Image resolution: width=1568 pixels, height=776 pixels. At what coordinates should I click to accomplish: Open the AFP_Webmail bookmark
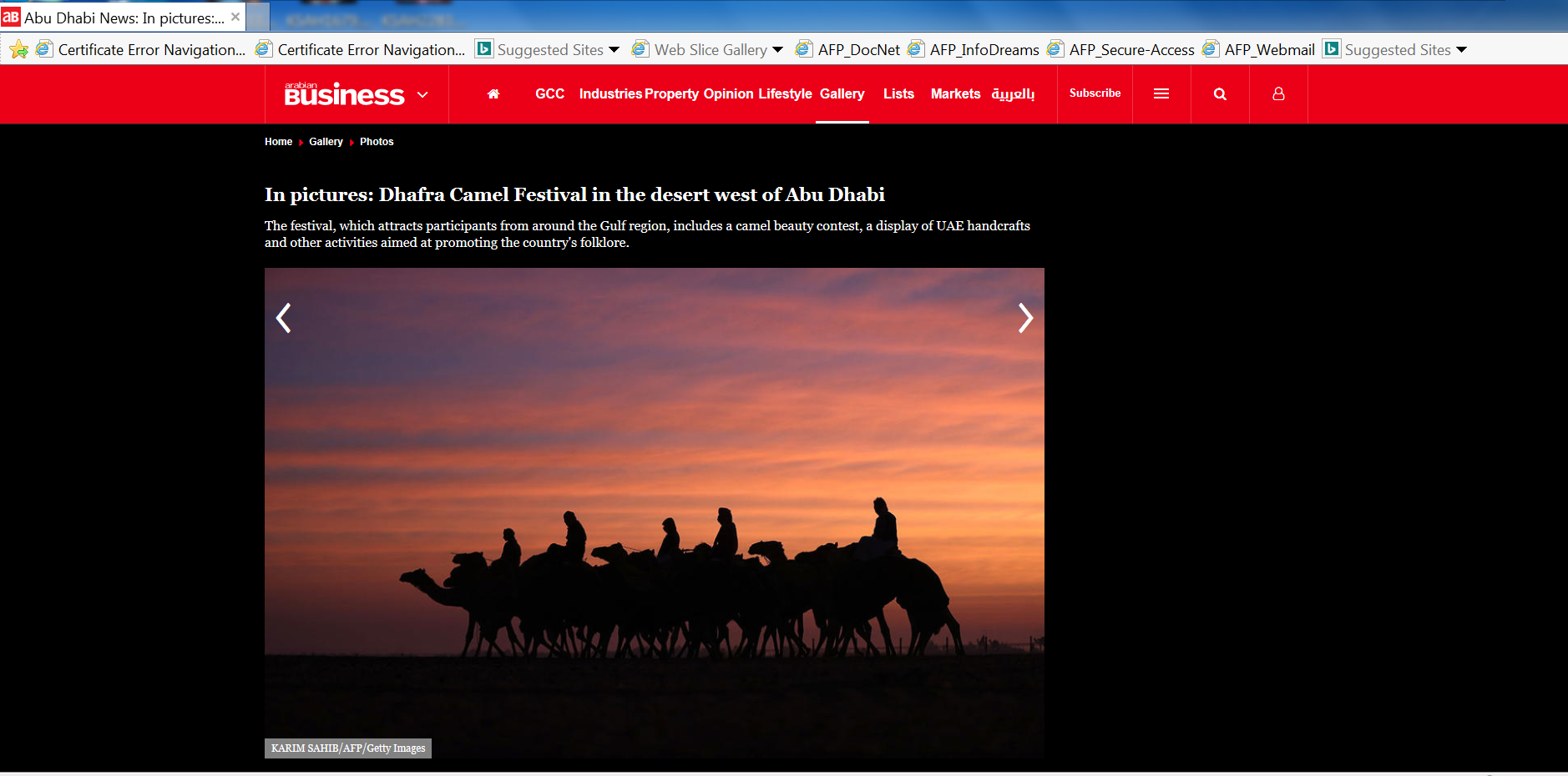pyautogui.click(x=1259, y=50)
